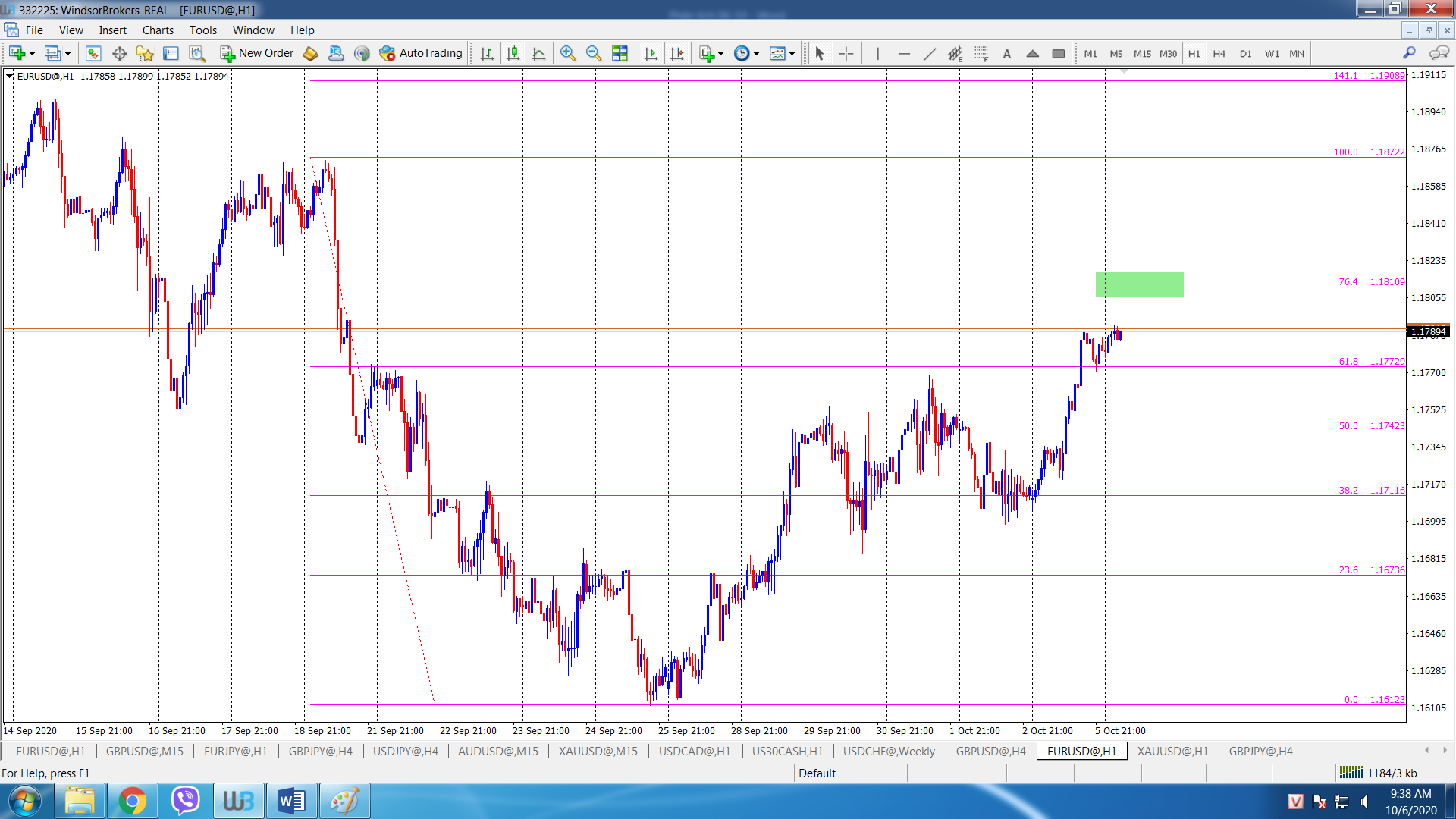Toggle the AutoTrading button
This screenshot has width=1456, height=819.
coord(421,53)
